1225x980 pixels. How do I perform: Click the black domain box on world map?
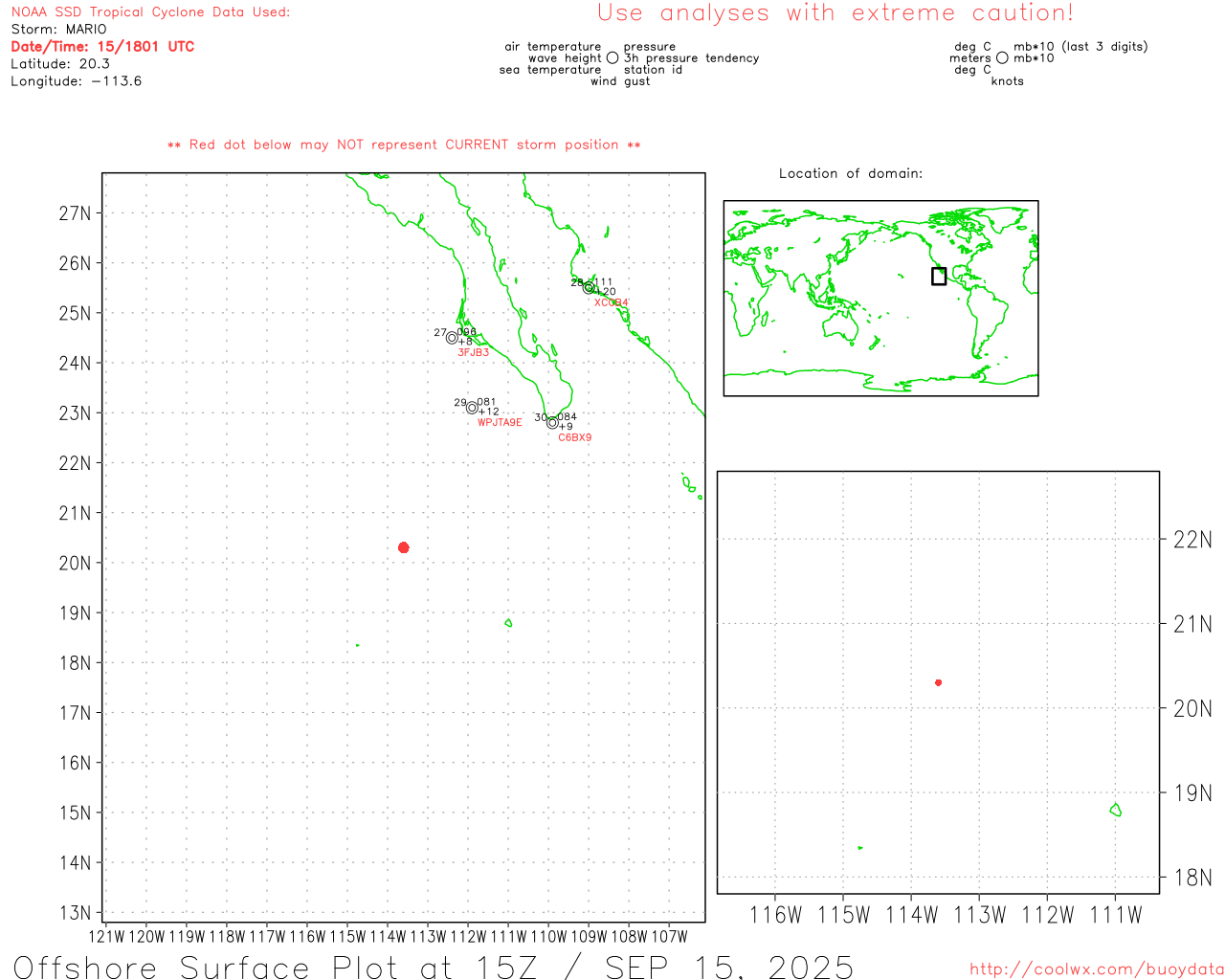coord(939,276)
